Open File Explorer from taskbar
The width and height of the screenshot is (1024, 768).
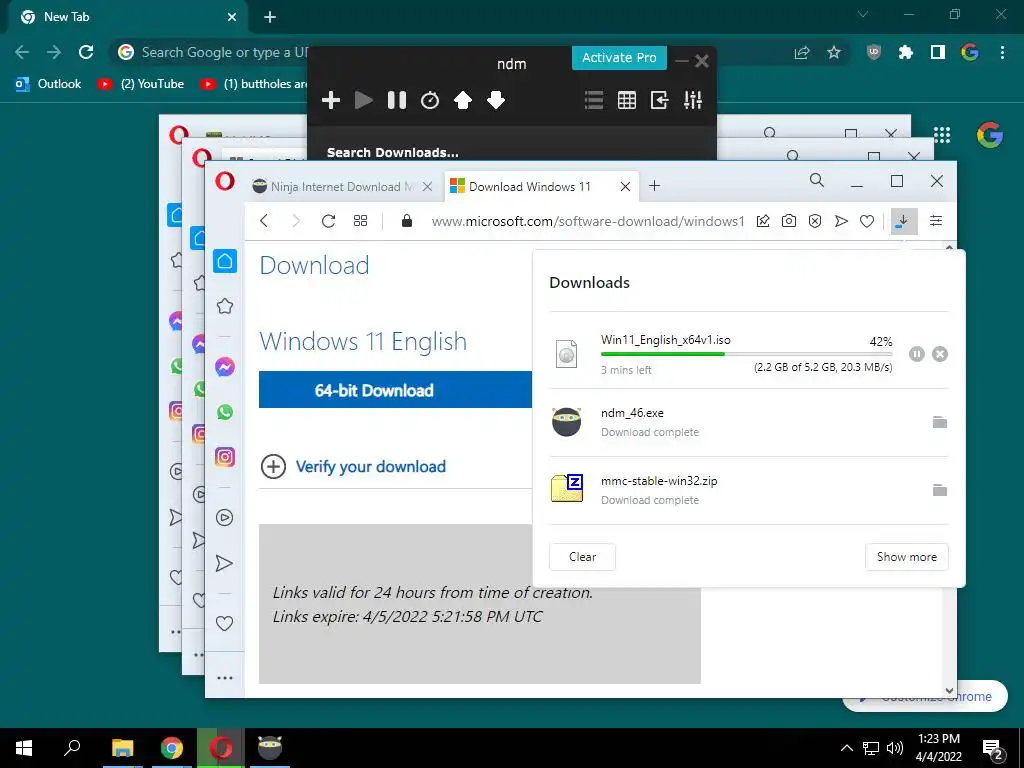coord(122,748)
